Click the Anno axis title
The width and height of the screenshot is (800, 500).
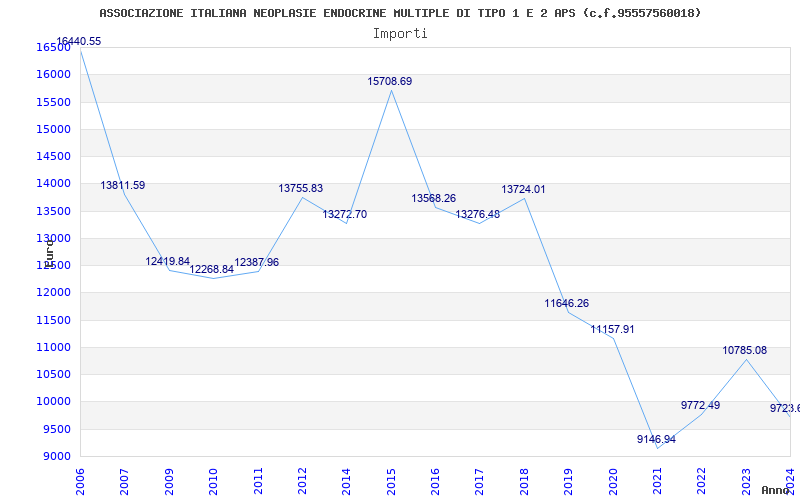[x=776, y=490]
